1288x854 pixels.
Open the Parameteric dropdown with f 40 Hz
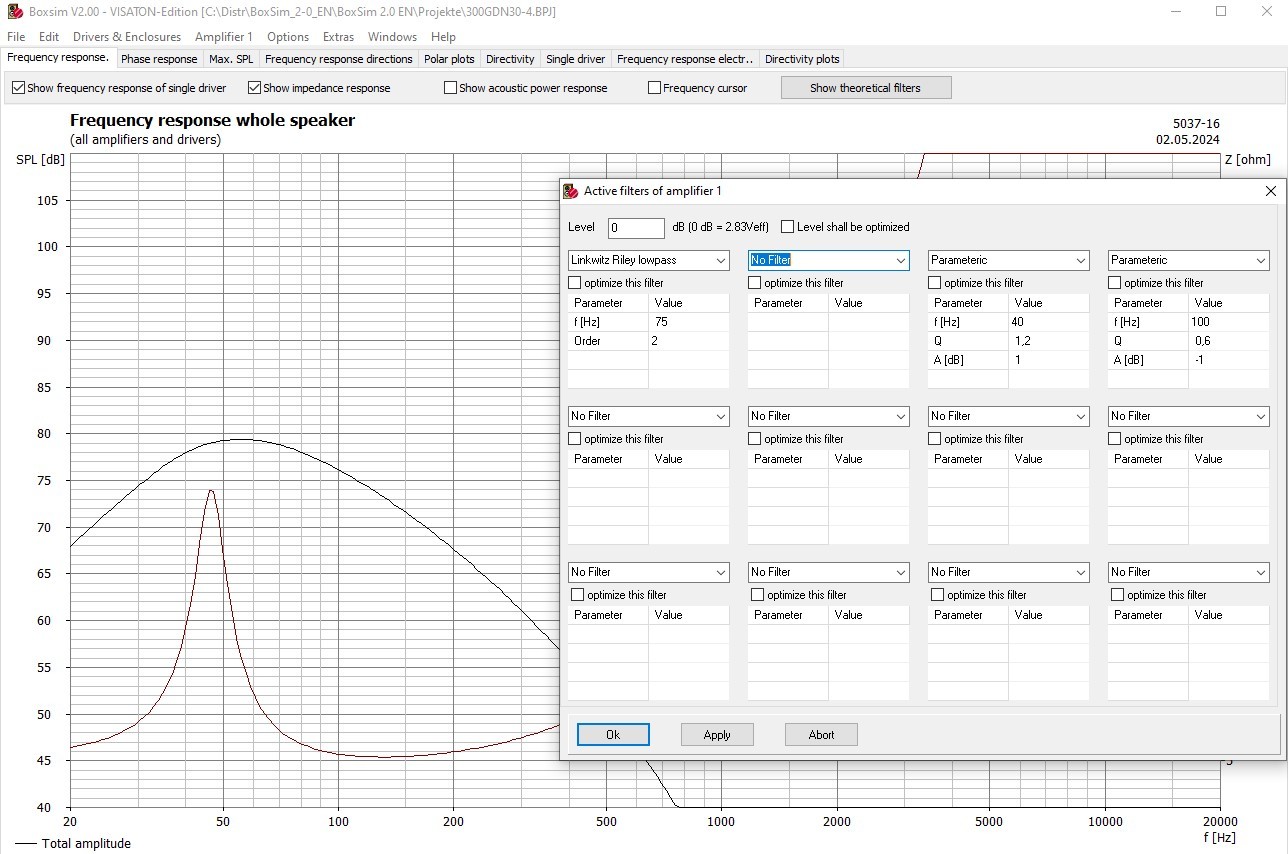pyautogui.click(x=1080, y=260)
